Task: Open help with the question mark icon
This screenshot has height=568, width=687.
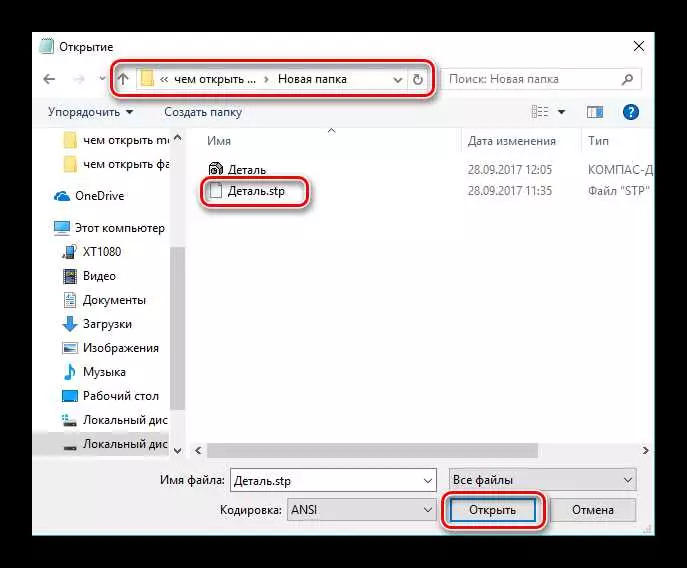Action: click(x=630, y=112)
